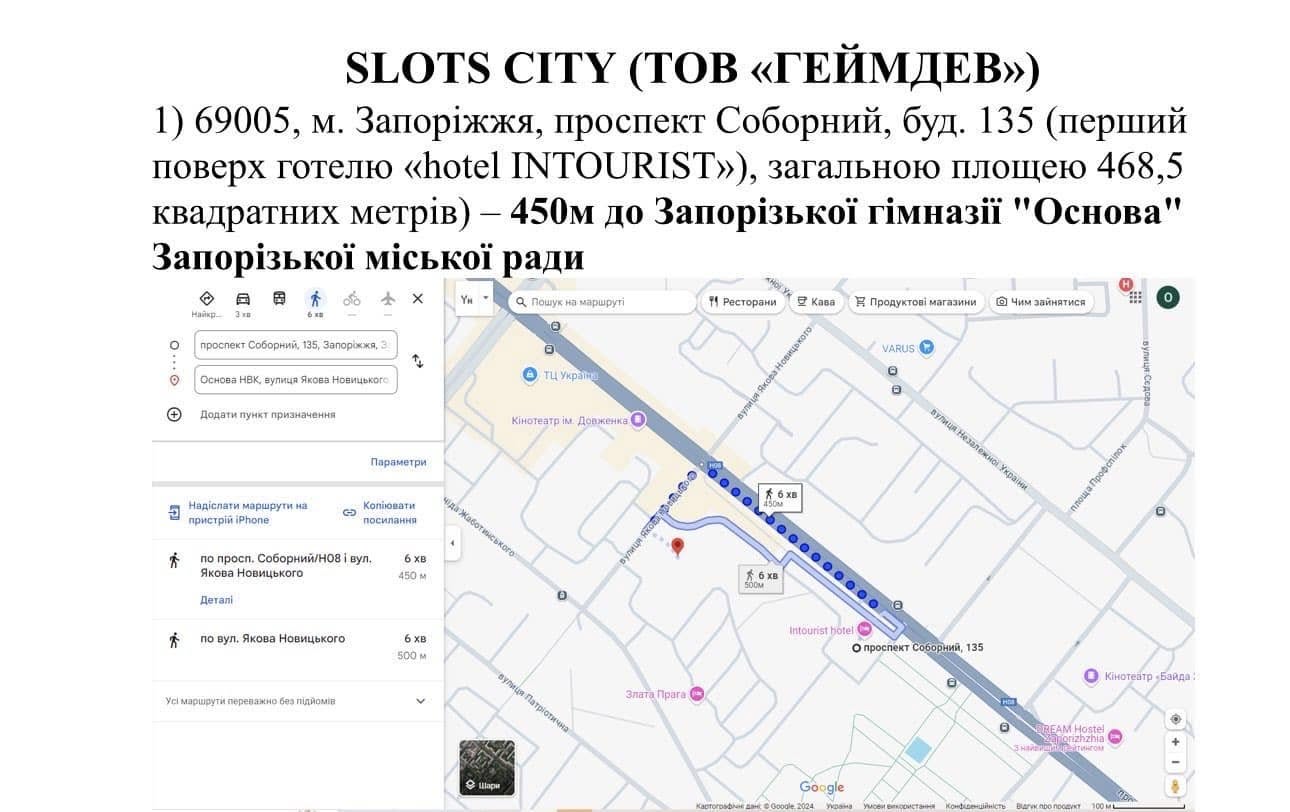Screen dimensions: 1290x812
Task: Click the 6 хв 450м route label
Action: pyautogui.click(x=779, y=498)
